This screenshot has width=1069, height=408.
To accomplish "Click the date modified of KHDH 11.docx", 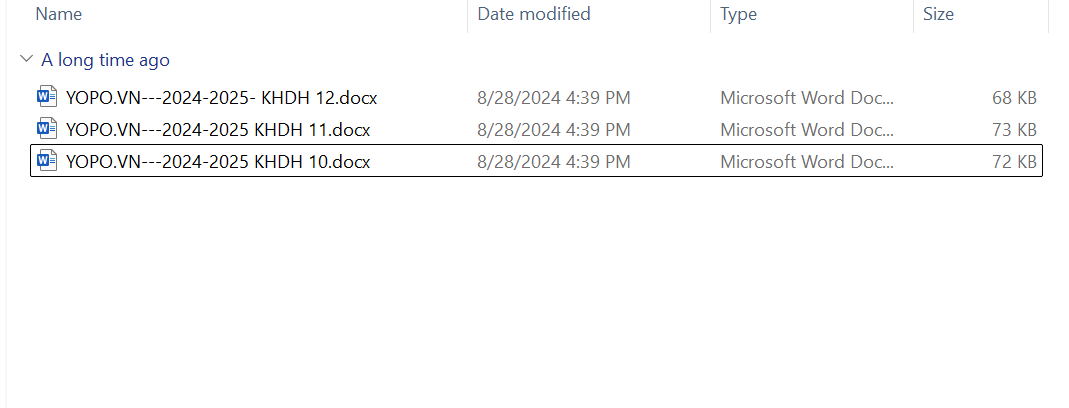I will (x=553, y=130).
